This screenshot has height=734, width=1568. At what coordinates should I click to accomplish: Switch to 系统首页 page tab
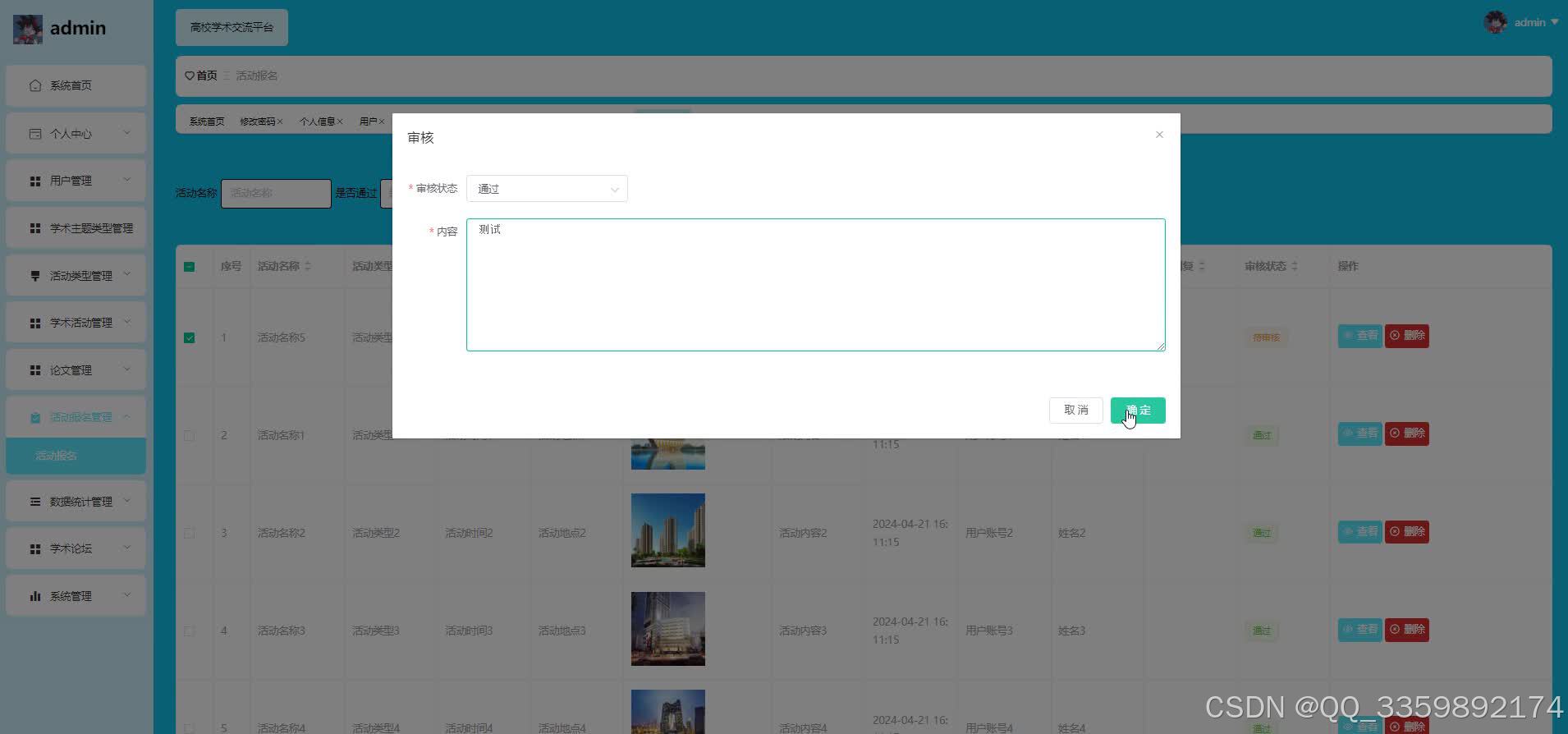coord(207,122)
